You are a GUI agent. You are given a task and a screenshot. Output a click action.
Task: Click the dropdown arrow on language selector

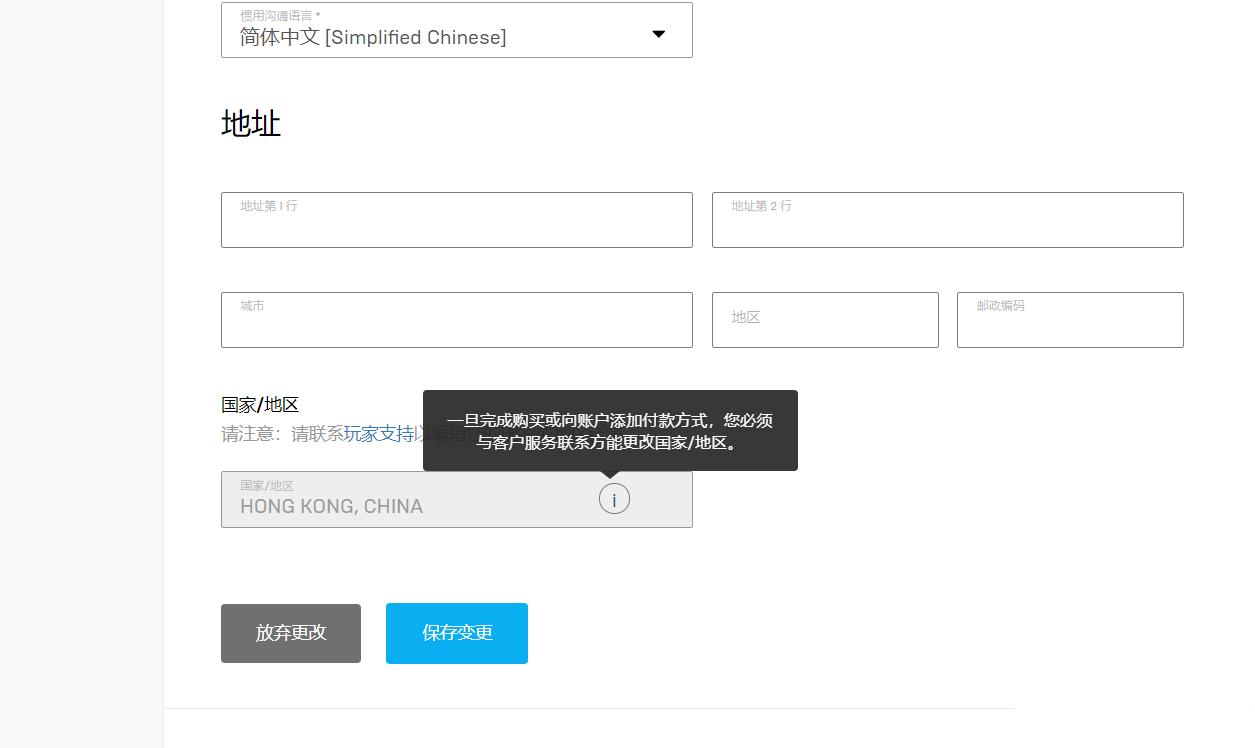659,33
